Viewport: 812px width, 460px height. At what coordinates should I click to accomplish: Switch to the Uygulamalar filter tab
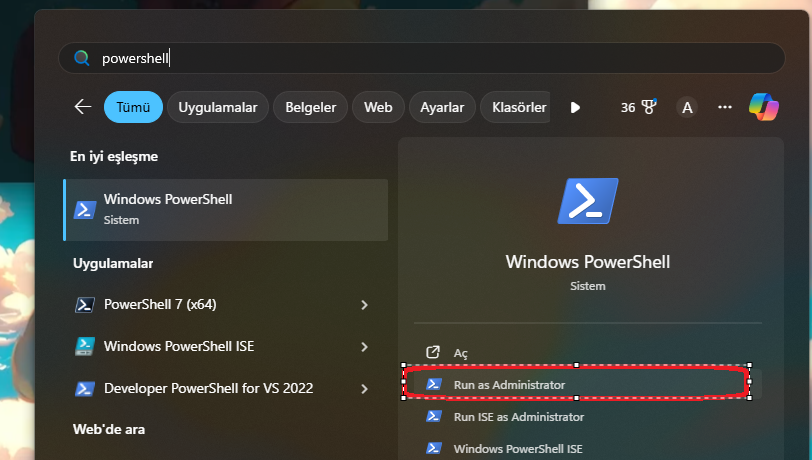pyautogui.click(x=218, y=107)
